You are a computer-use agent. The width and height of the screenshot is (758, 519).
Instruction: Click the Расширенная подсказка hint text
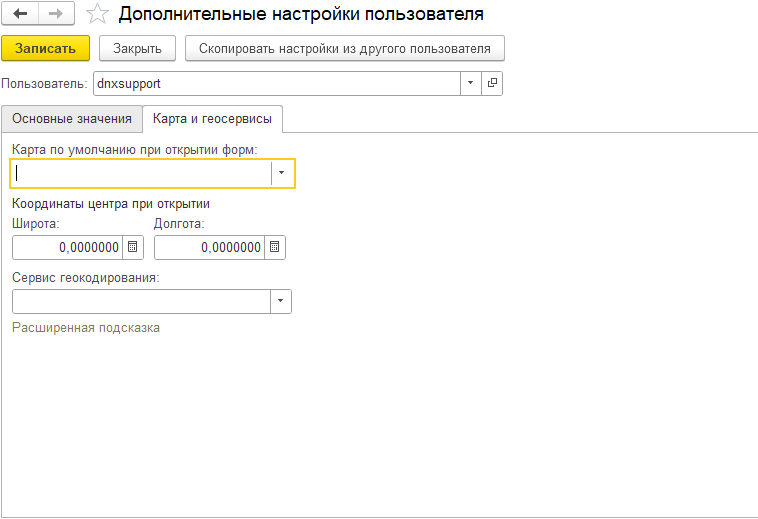tap(86, 328)
